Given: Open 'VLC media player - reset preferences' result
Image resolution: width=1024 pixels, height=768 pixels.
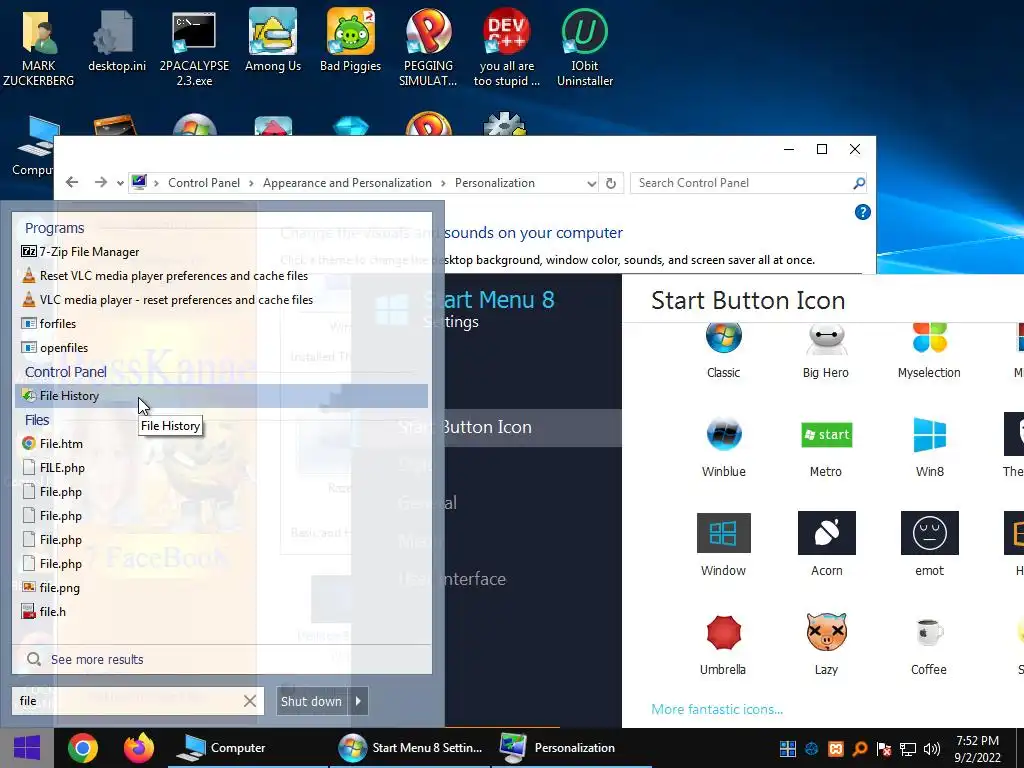Looking at the screenshot, I should pos(221,300).
